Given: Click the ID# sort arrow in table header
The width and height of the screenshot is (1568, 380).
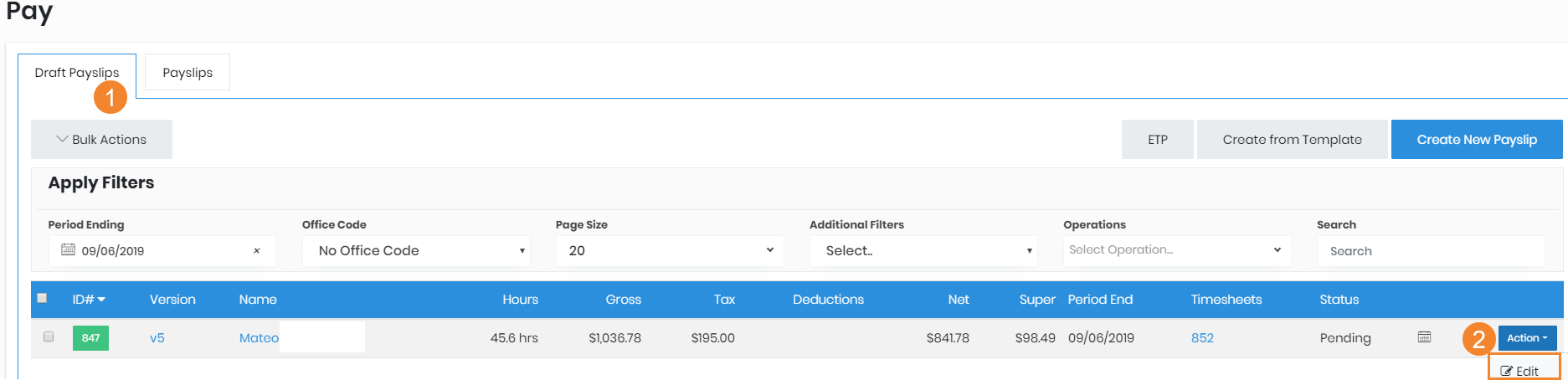Looking at the screenshot, I should pyautogui.click(x=101, y=300).
